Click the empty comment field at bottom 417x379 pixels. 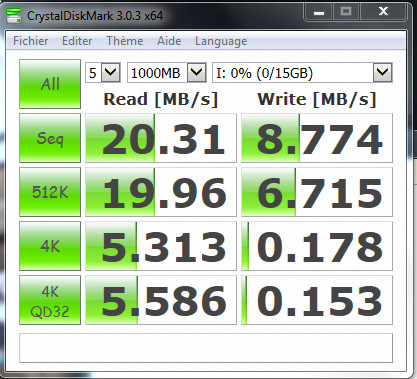click(x=206, y=348)
